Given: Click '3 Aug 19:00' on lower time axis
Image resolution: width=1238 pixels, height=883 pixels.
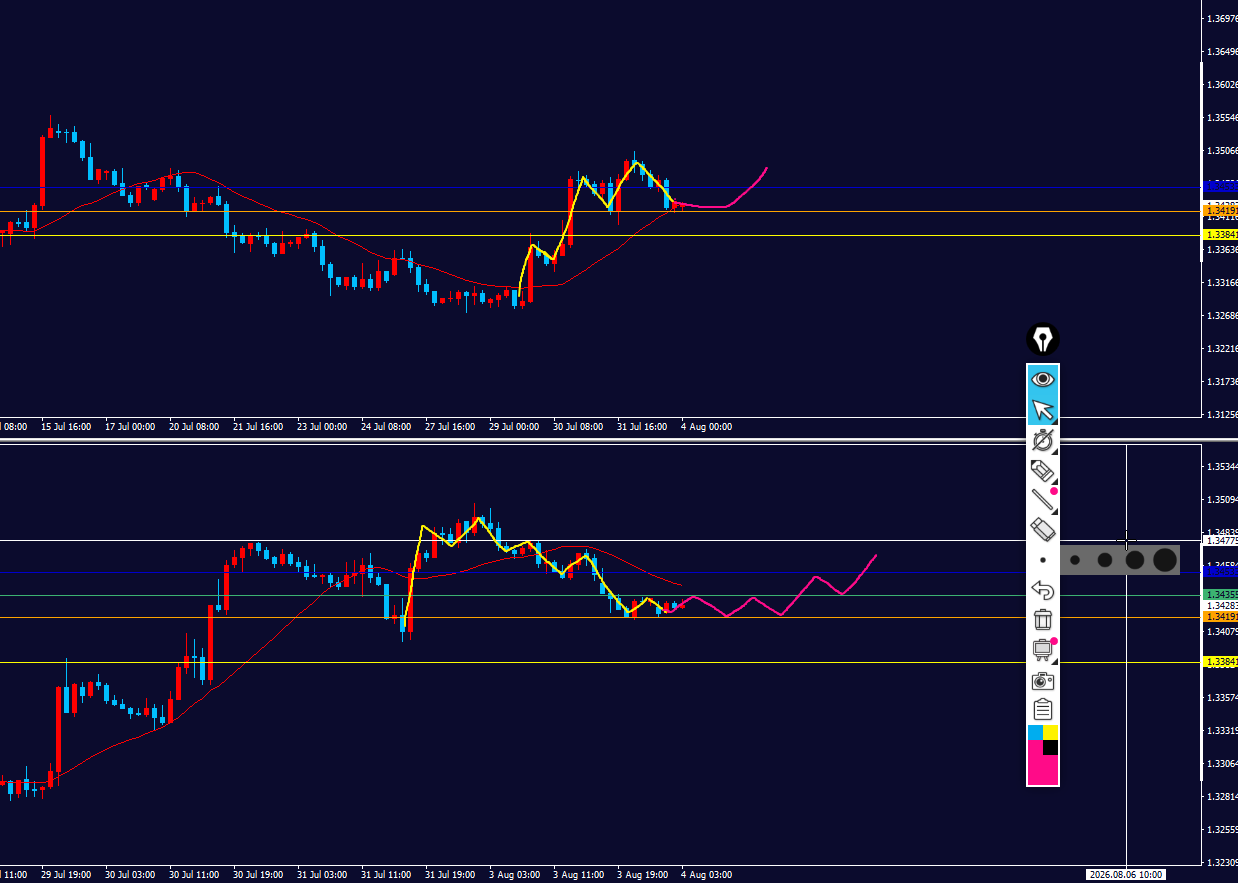Looking at the screenshot, I should point(642,875).
